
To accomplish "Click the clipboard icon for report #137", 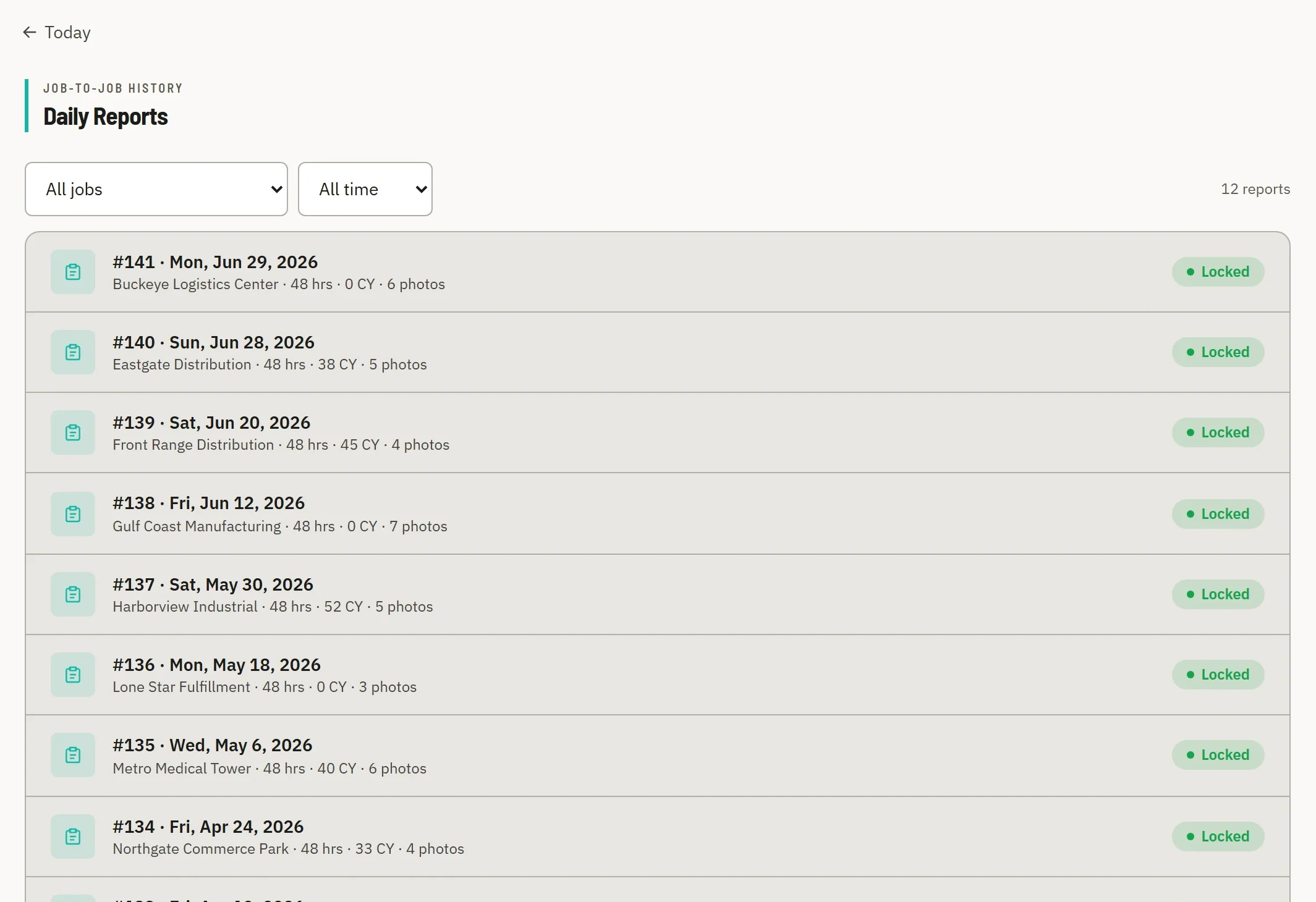I will point(73,594).
